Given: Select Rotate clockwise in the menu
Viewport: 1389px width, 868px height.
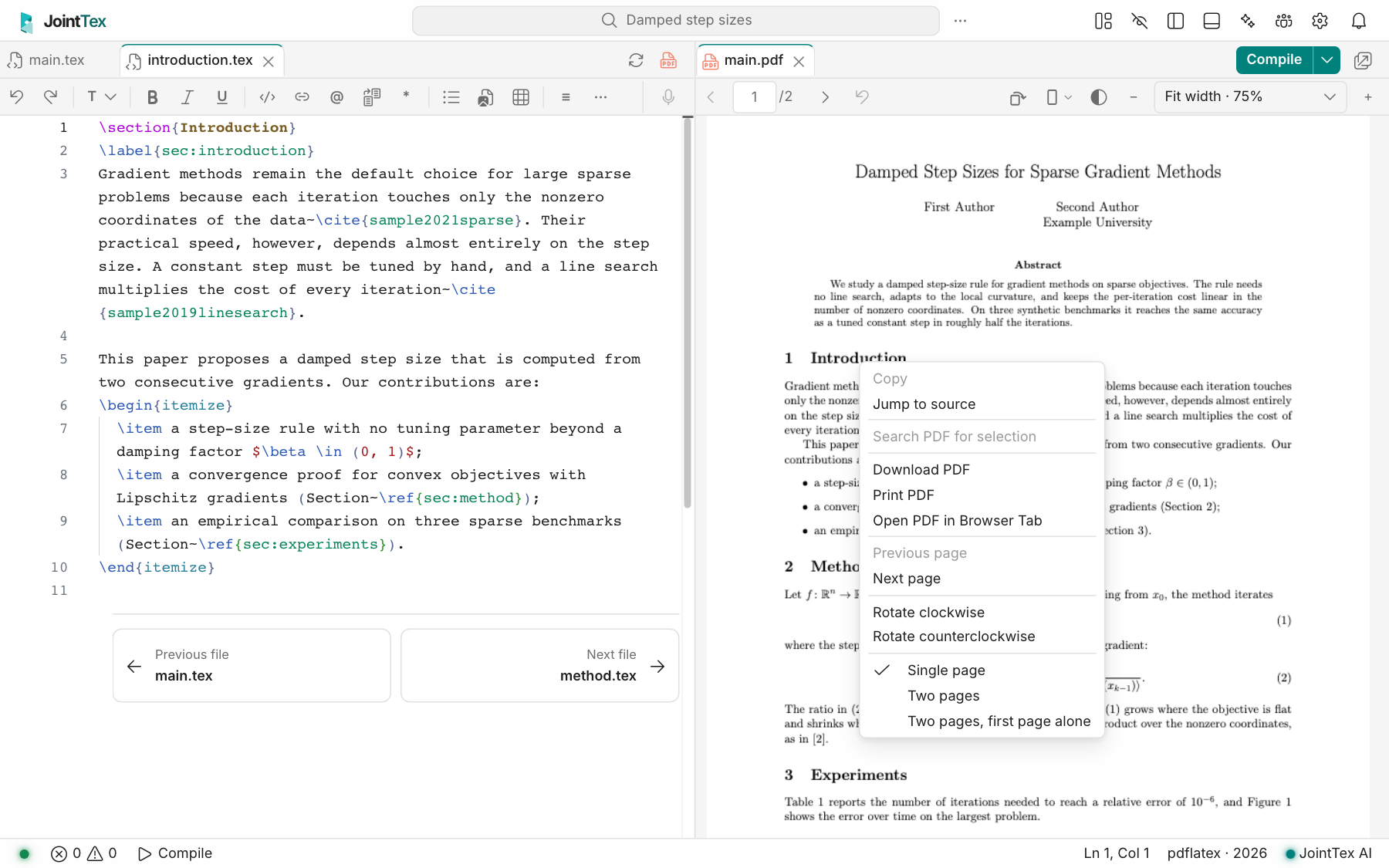Looking at the screenshot, I should pos(982,613).
